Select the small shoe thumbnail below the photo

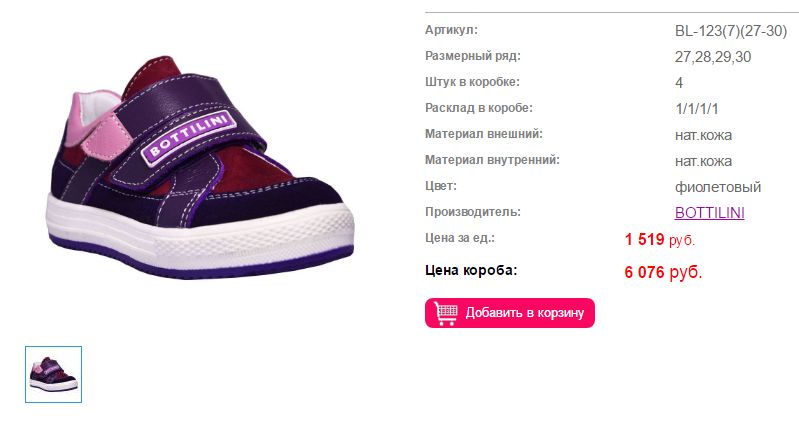(54, 375)
